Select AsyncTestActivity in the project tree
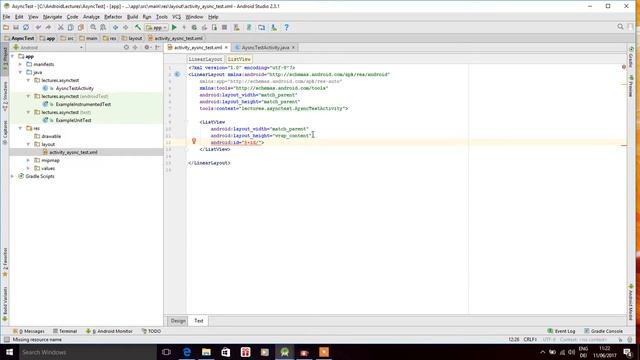640x360 pixels. 75,88
